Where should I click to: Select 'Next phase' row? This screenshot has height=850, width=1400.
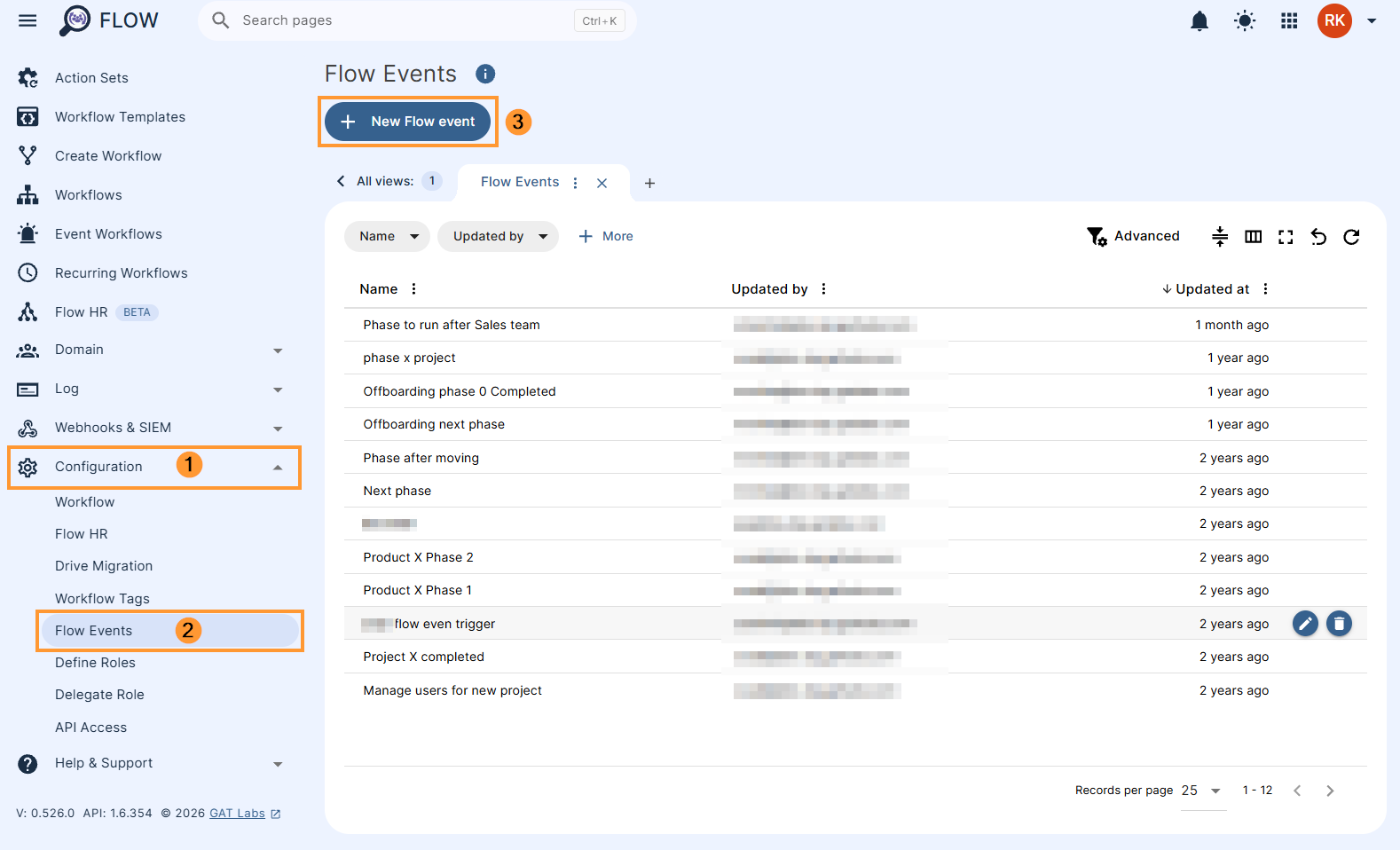(855, 491)
